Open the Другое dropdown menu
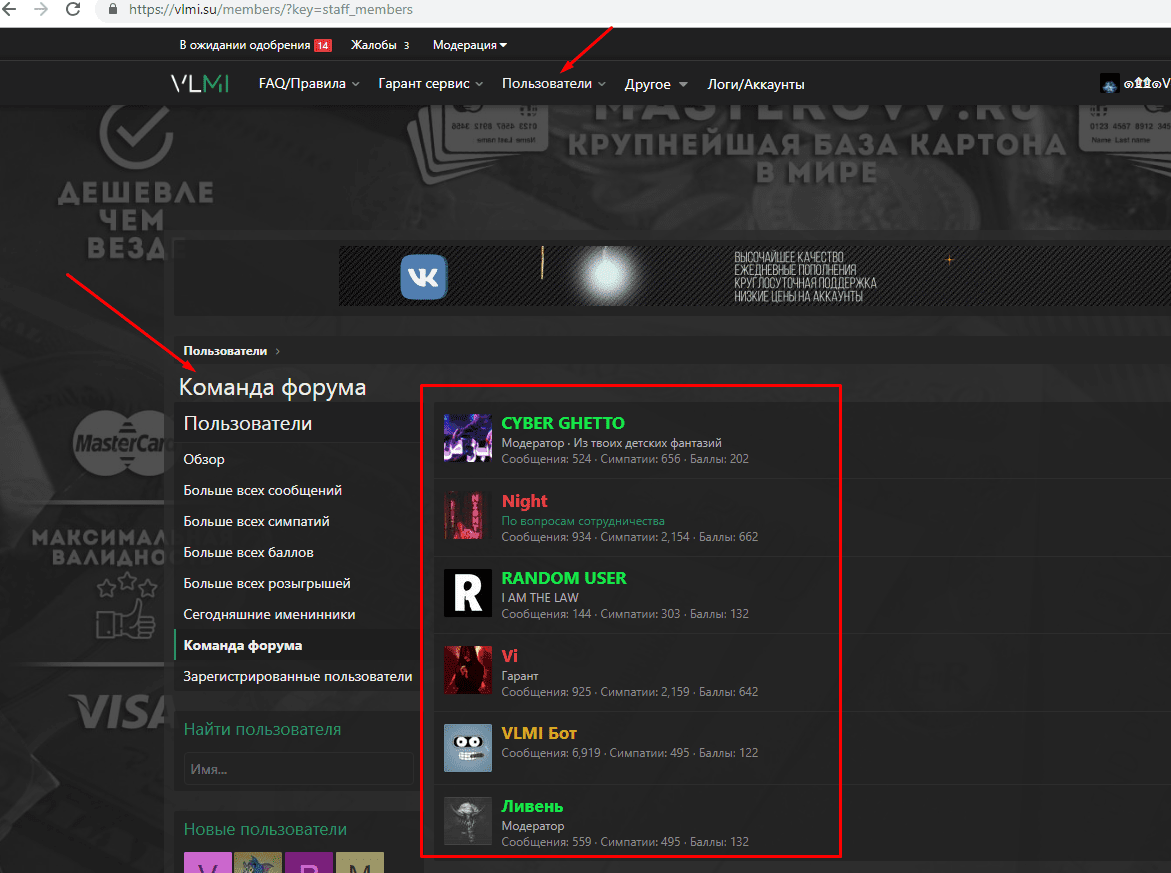 tap(655, 84)
